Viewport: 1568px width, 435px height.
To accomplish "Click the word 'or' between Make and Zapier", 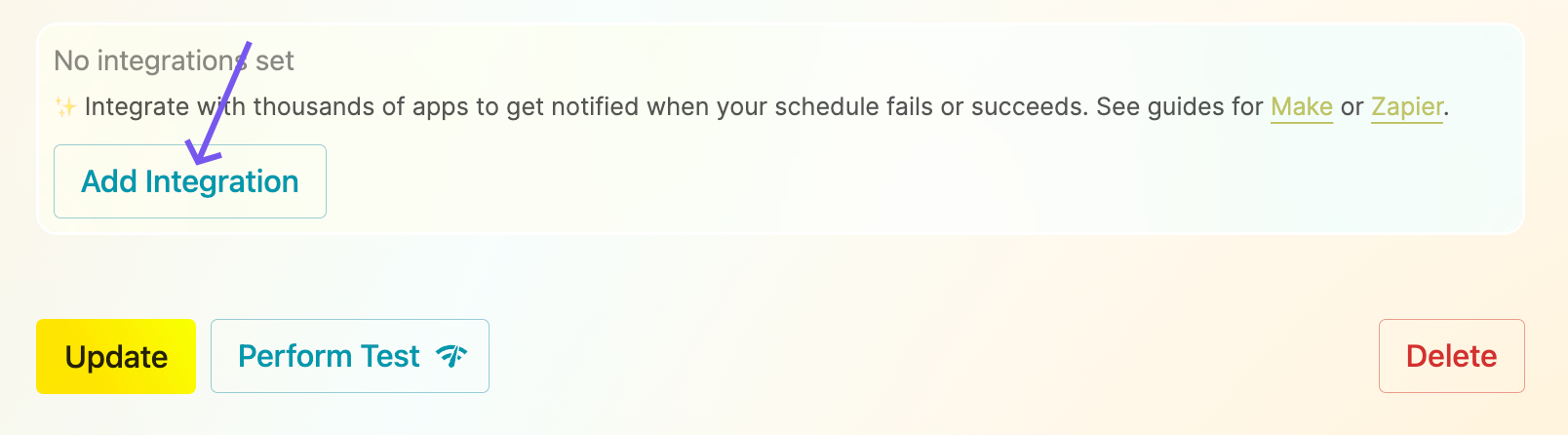I will [x=1352, y=107].
